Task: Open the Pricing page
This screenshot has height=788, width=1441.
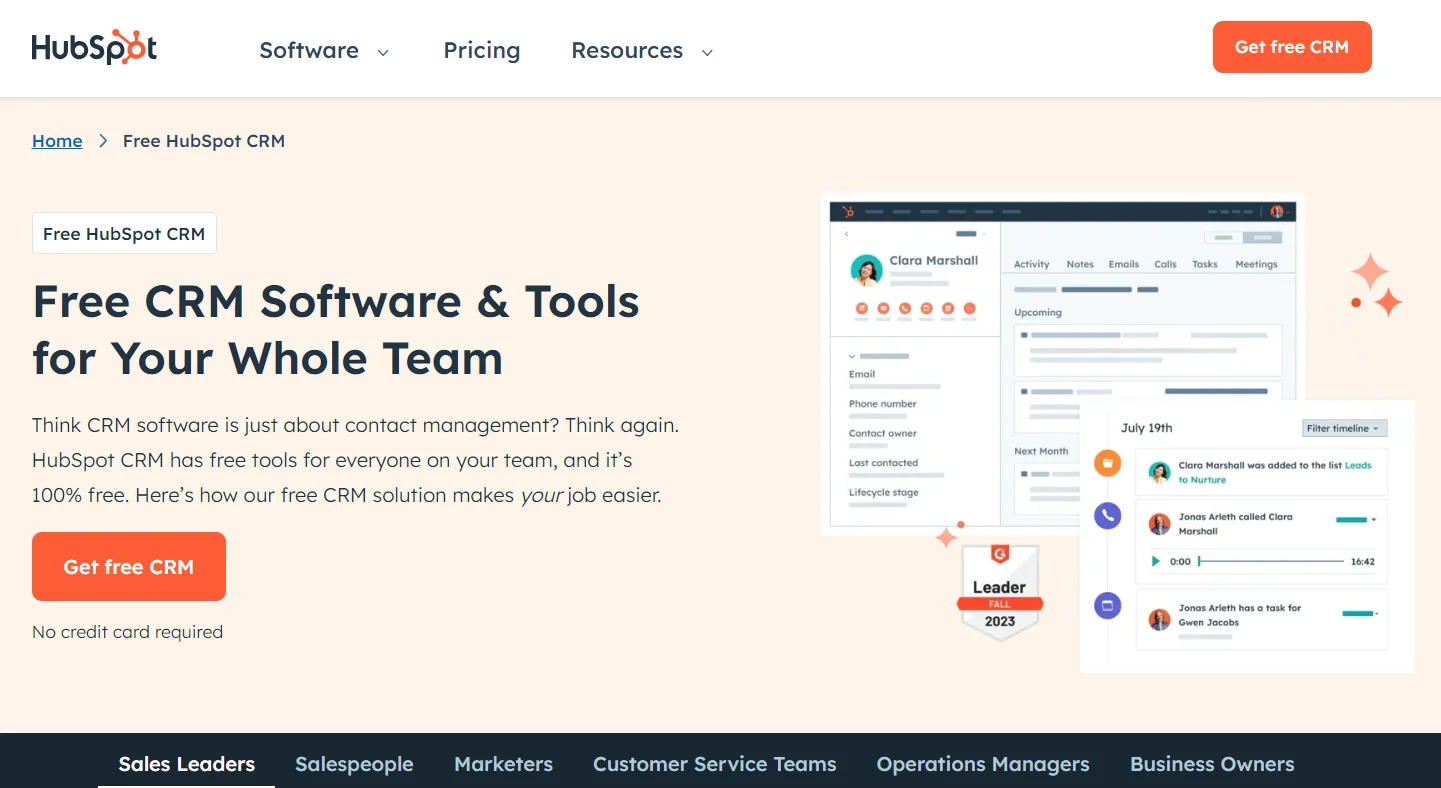Action: (482, 50)
